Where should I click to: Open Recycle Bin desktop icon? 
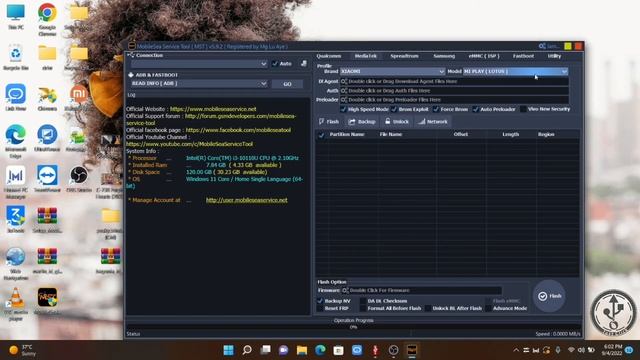coord(16,57)
